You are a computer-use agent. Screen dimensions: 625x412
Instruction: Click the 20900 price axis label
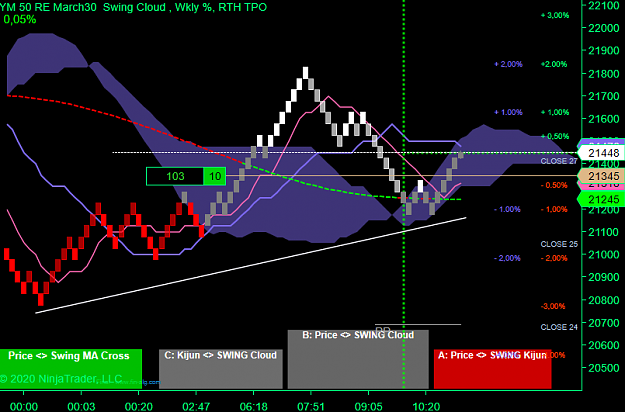pyautogui.click(x=603, y=277)
